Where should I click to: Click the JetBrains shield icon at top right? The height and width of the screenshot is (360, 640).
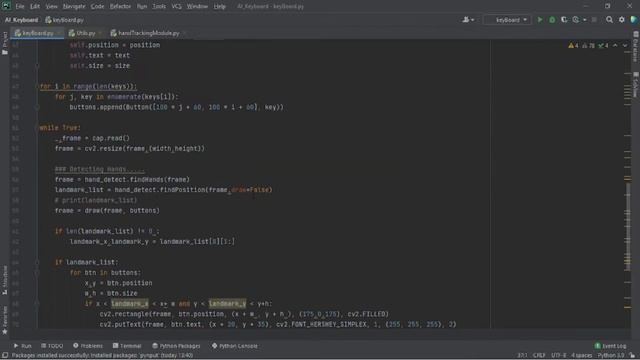pos(634,20)
